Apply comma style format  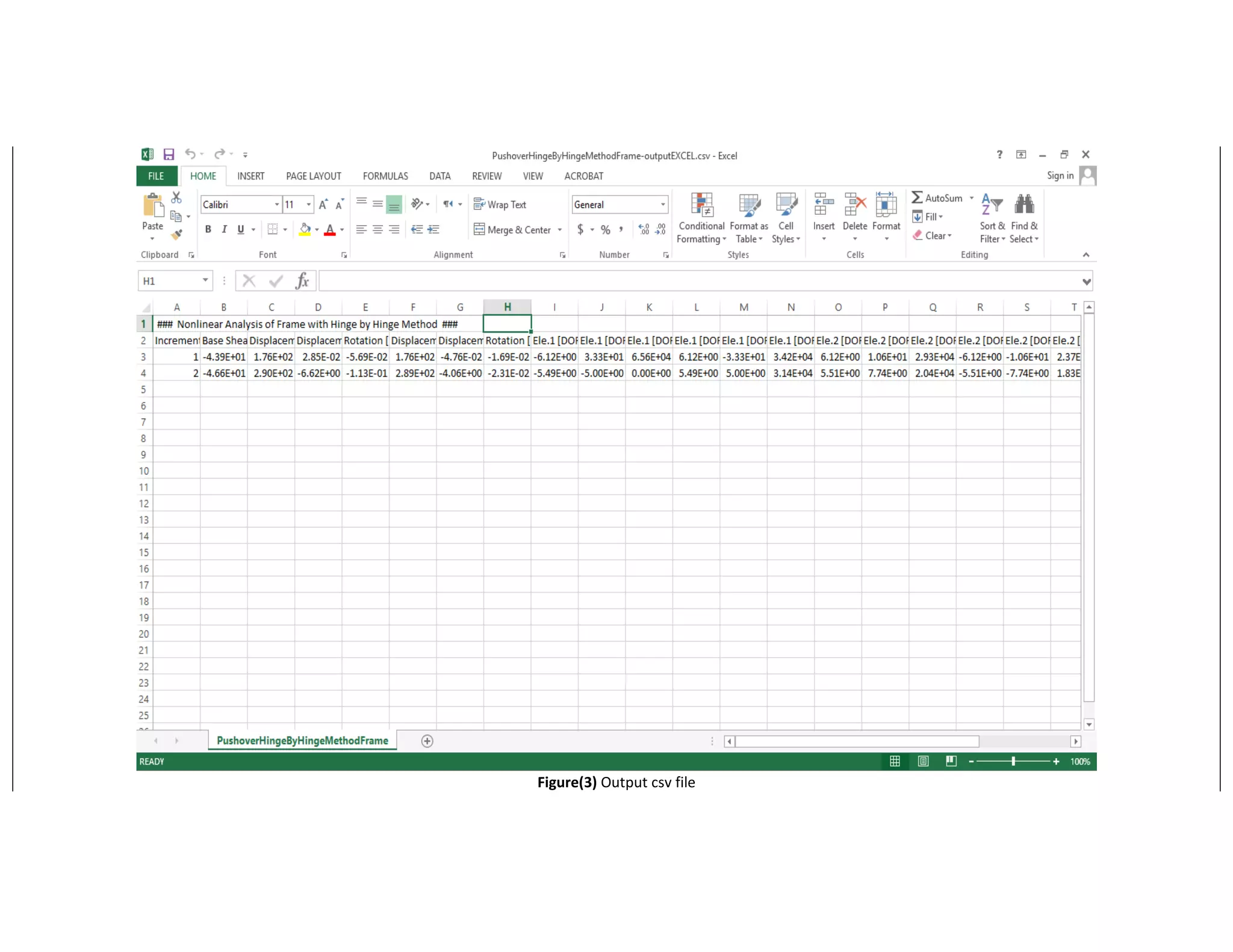(x=621, y=229)
